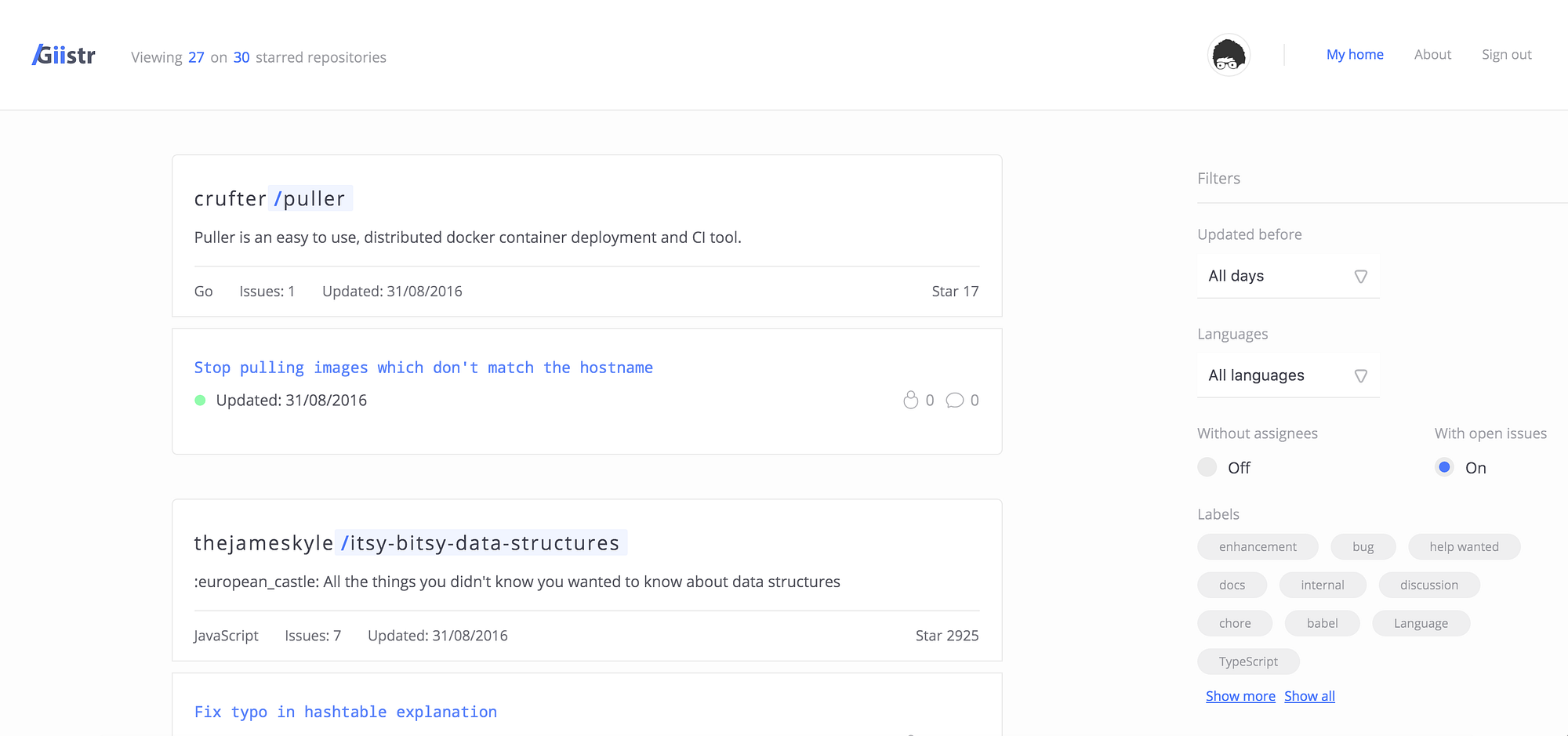Click the comment bubble icon on hostname issue
This screenshot has height=736, width=1568.
click(x=954, y=401)
